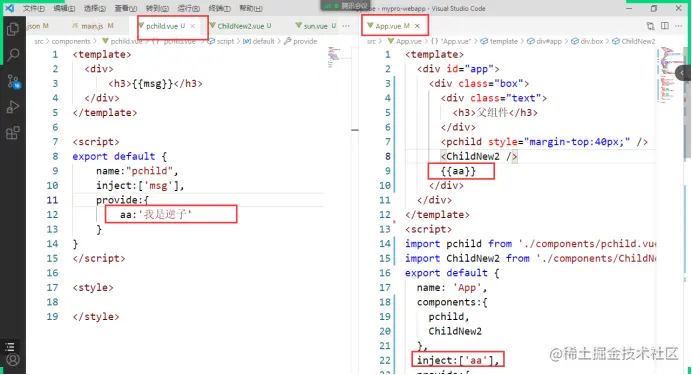The image size is (692, 375).
Task: Click the split editor right icon
Action: [665, 26]
